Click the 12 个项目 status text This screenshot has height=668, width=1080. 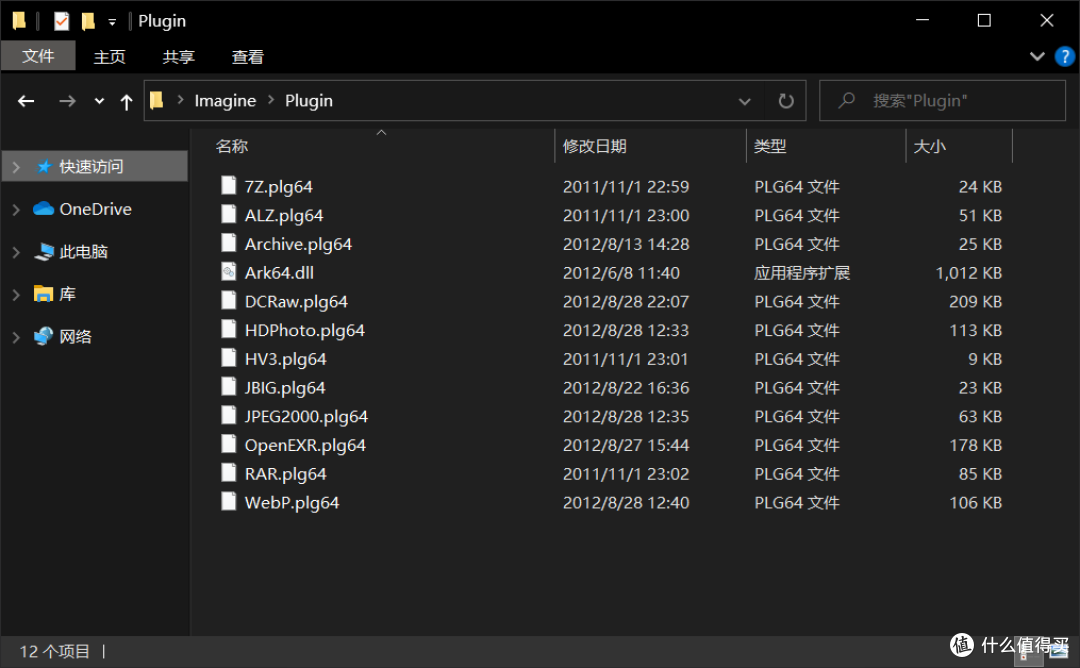tap(54, 651)
